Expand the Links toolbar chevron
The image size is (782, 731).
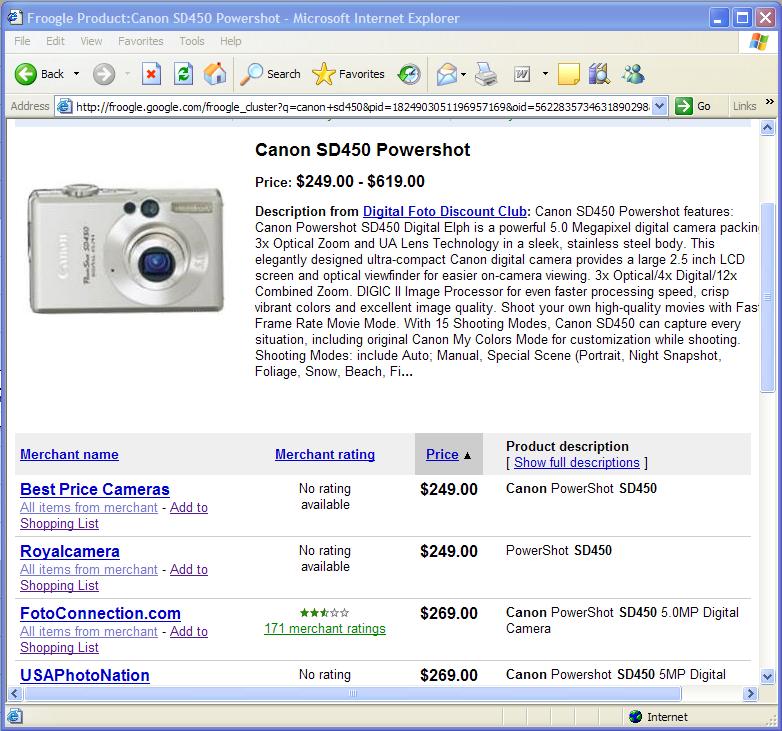pyautogui.click(x=770, y=102)
